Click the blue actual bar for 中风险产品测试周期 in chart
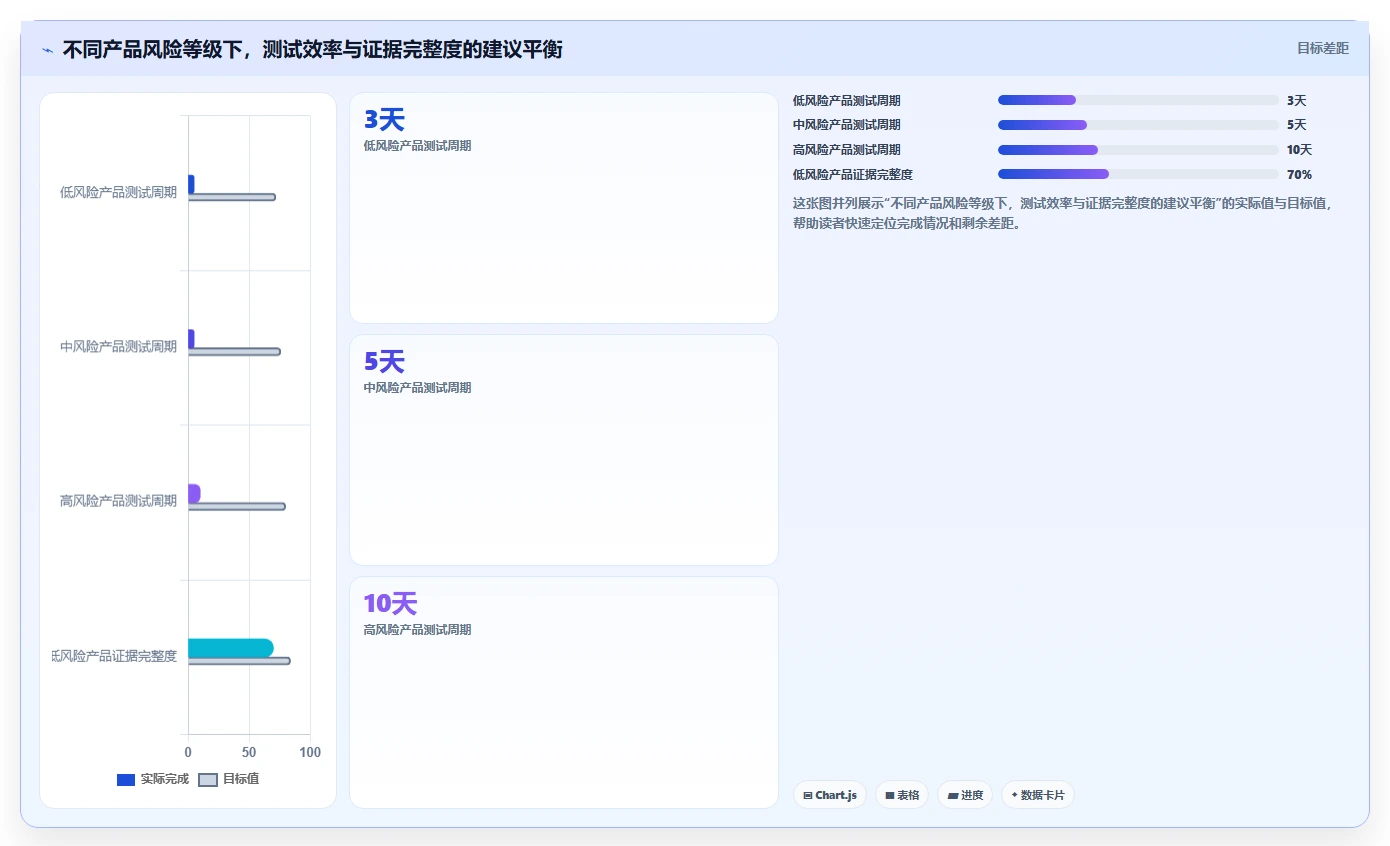The height and width of the screenshot is (846, 1390). [191, 339]
